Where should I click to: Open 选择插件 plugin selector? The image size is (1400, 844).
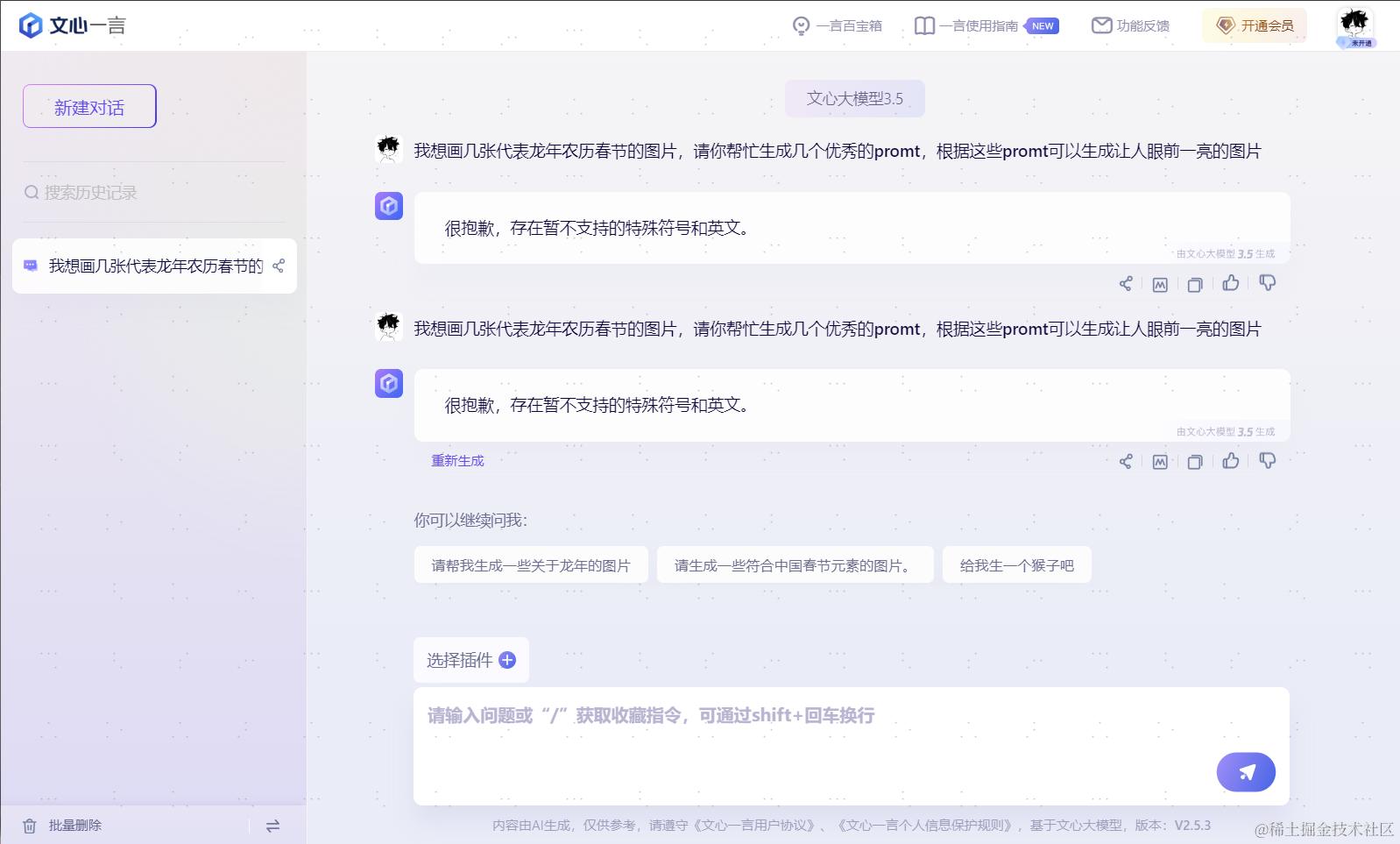click(471, 660)
